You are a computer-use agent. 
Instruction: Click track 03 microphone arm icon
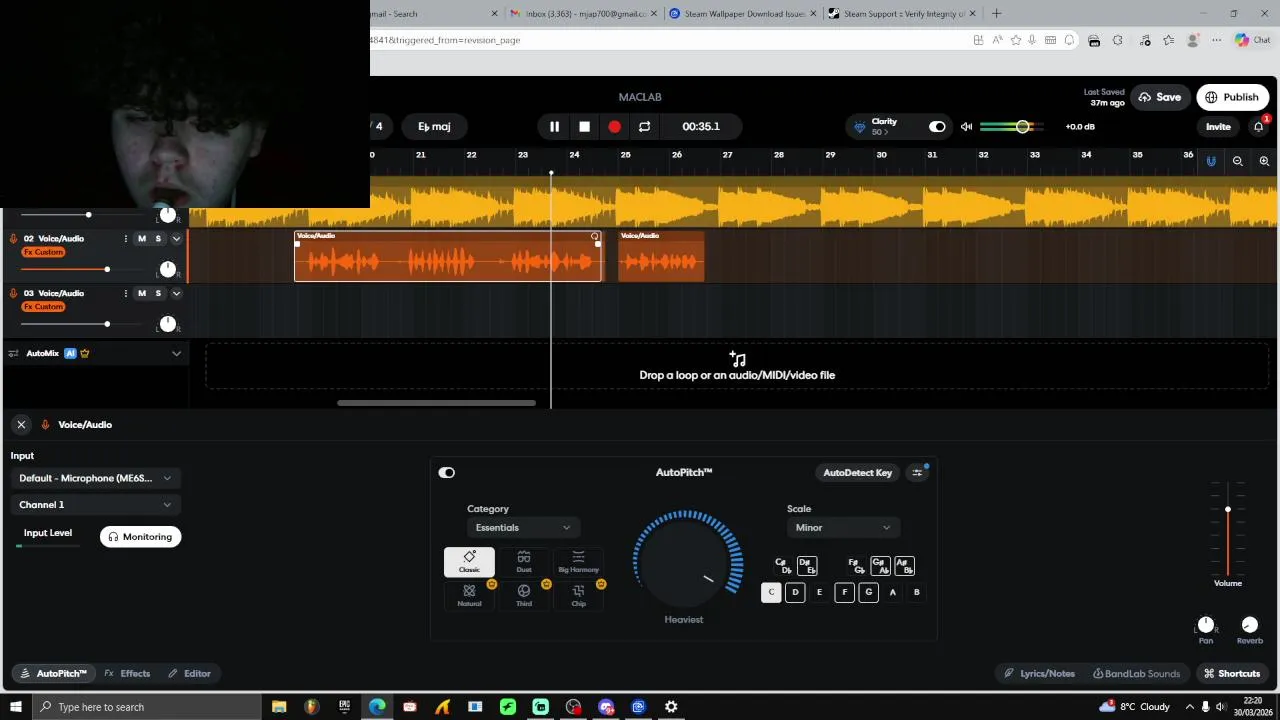14,294
